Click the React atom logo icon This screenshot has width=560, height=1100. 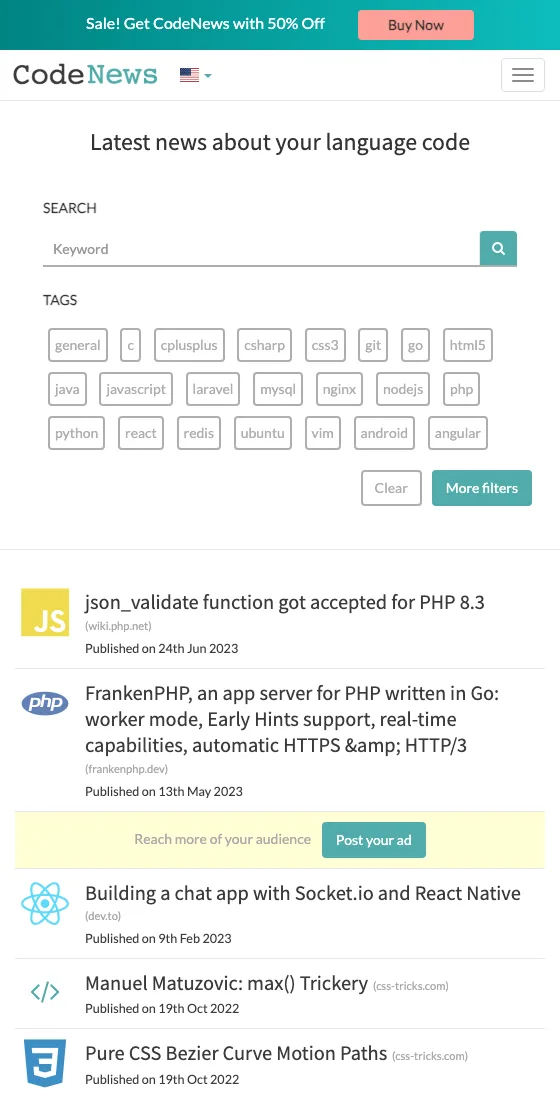click(x=45, y=904)
